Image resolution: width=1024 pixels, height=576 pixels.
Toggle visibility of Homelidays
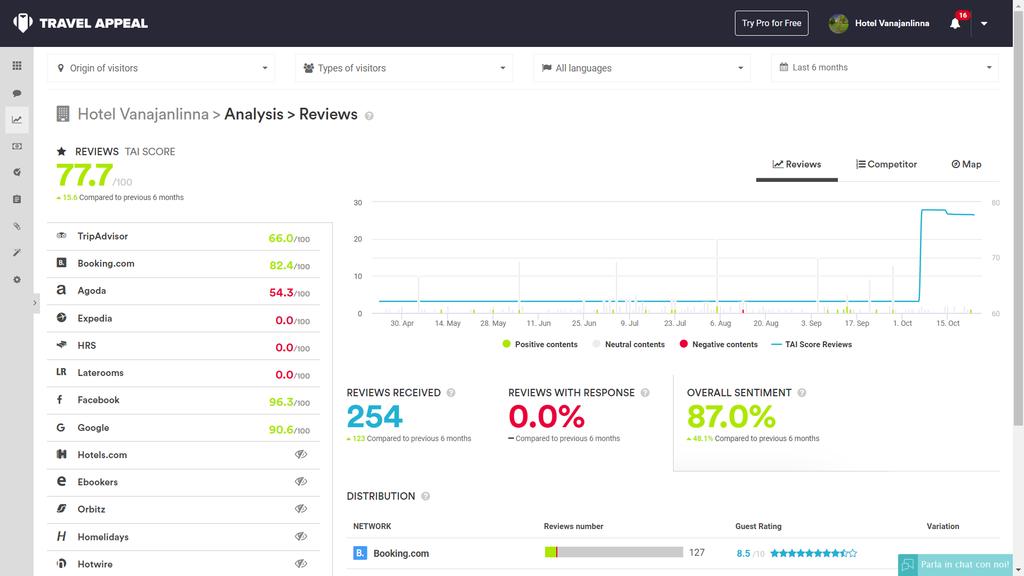tap(300, 536)
